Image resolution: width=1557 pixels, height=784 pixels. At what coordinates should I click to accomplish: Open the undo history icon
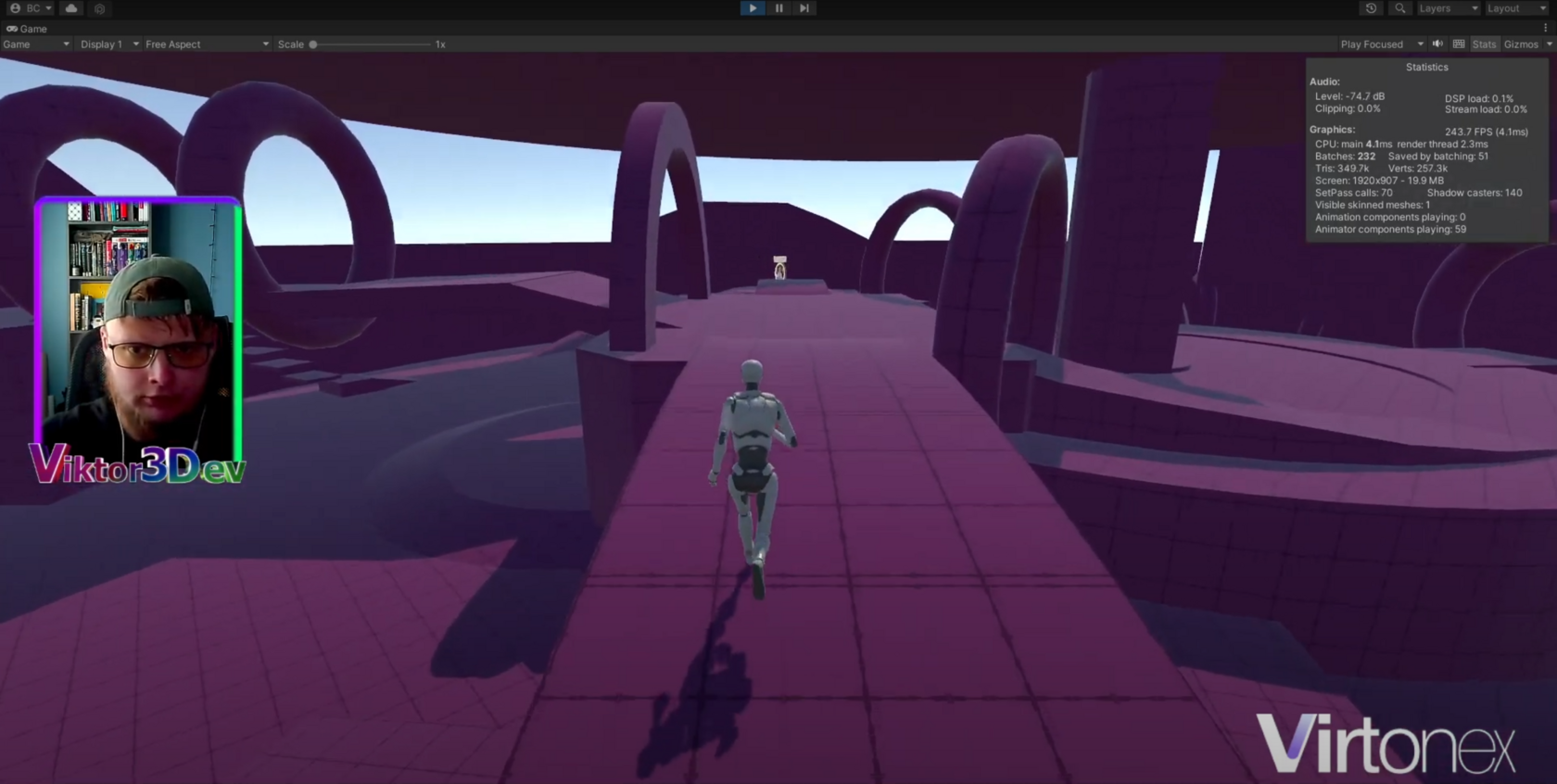pyautogui.click(x=1371, y=8)
